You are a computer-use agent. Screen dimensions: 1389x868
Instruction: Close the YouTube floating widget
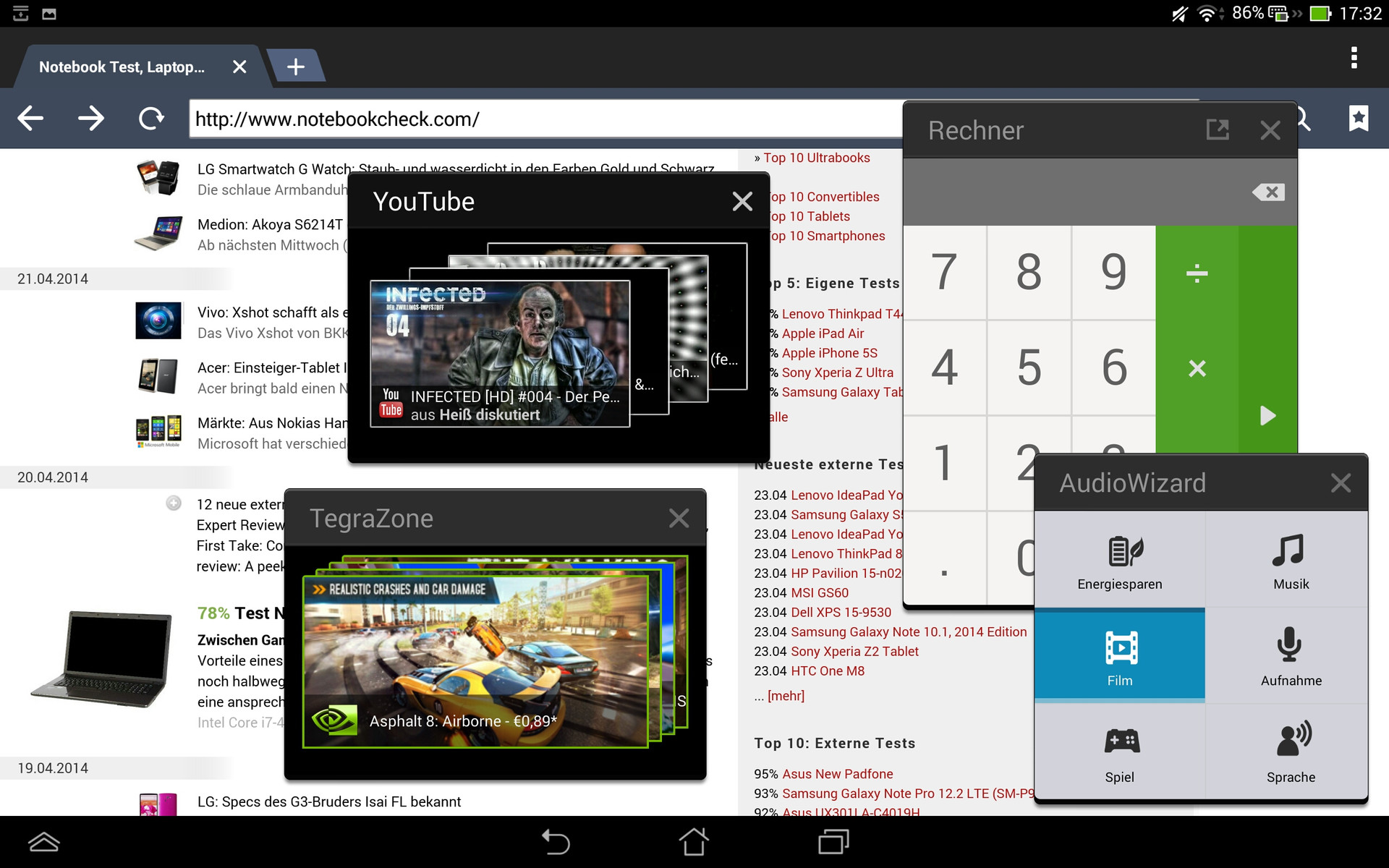coord(742,201)
